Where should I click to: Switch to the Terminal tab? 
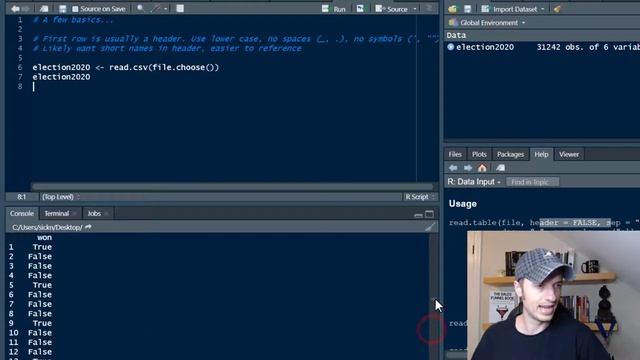click(57, 213)
